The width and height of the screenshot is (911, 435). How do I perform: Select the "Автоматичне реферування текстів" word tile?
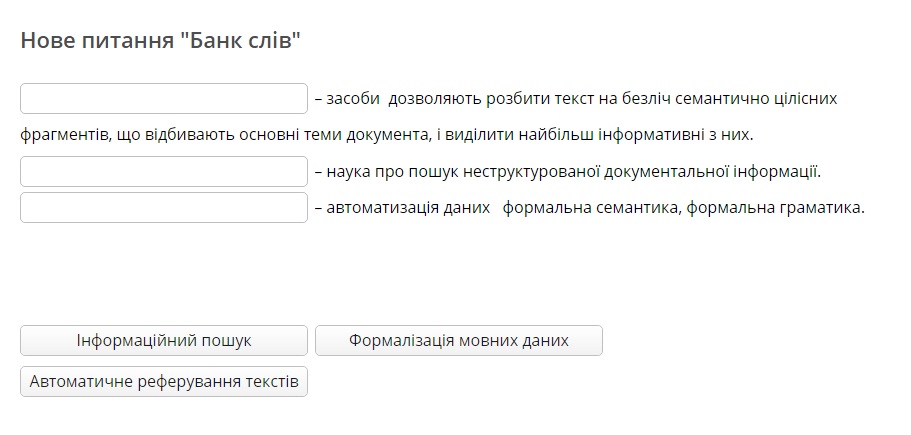tap(164, 382)
